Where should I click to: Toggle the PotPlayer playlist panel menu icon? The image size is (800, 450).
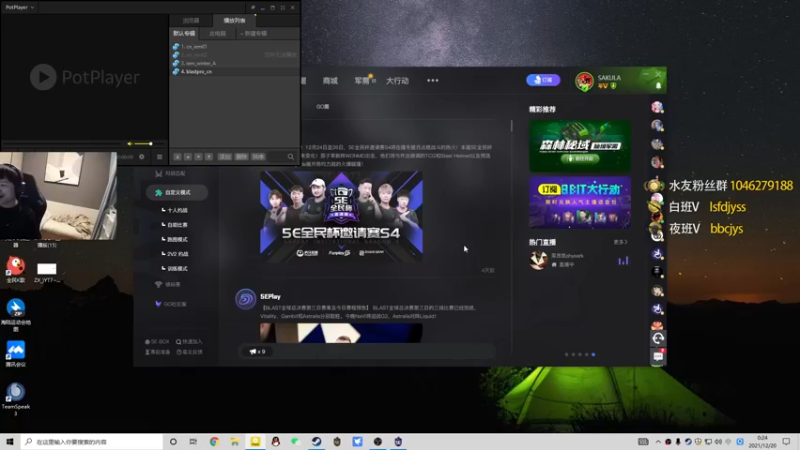160,157
